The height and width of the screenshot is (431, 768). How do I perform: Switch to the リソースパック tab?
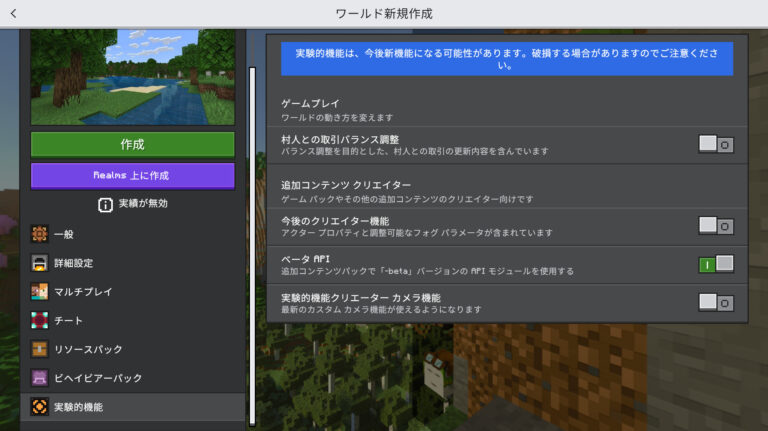(x=88, y=349)
